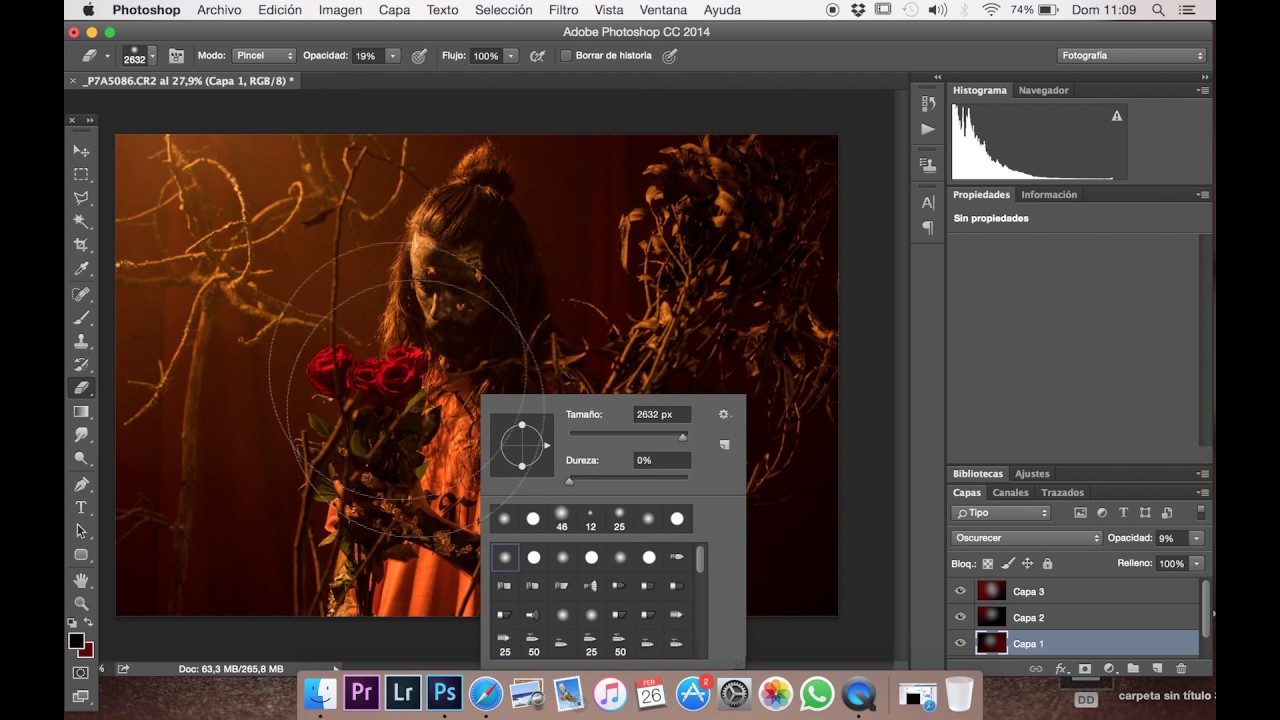Select the Rectangular Marquee tool
The height and width of the screenshot is (720, 1280).
82,174
